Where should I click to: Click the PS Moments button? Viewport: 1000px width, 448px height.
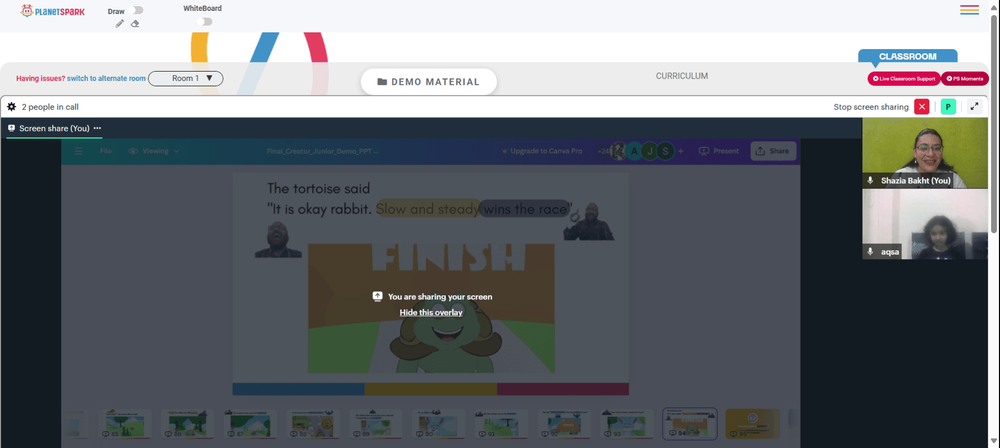pos(965,78)
